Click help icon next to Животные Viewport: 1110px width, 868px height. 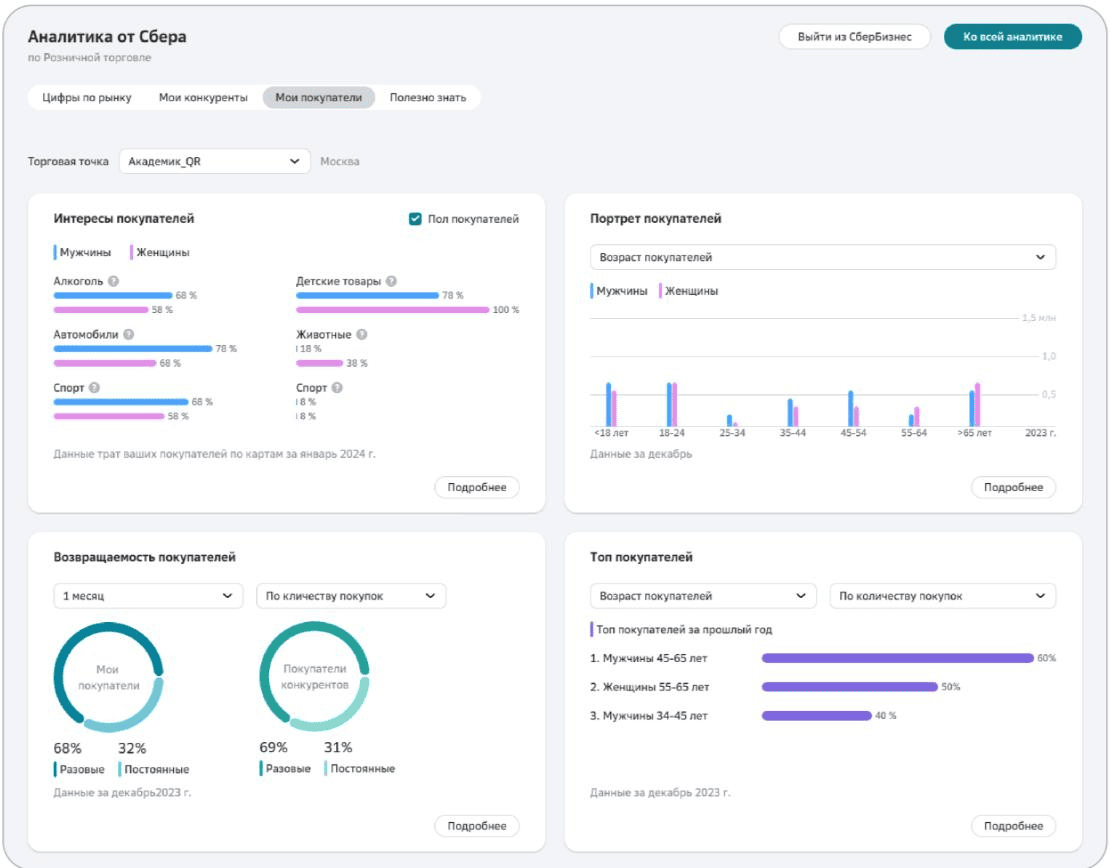click(361, 335)
